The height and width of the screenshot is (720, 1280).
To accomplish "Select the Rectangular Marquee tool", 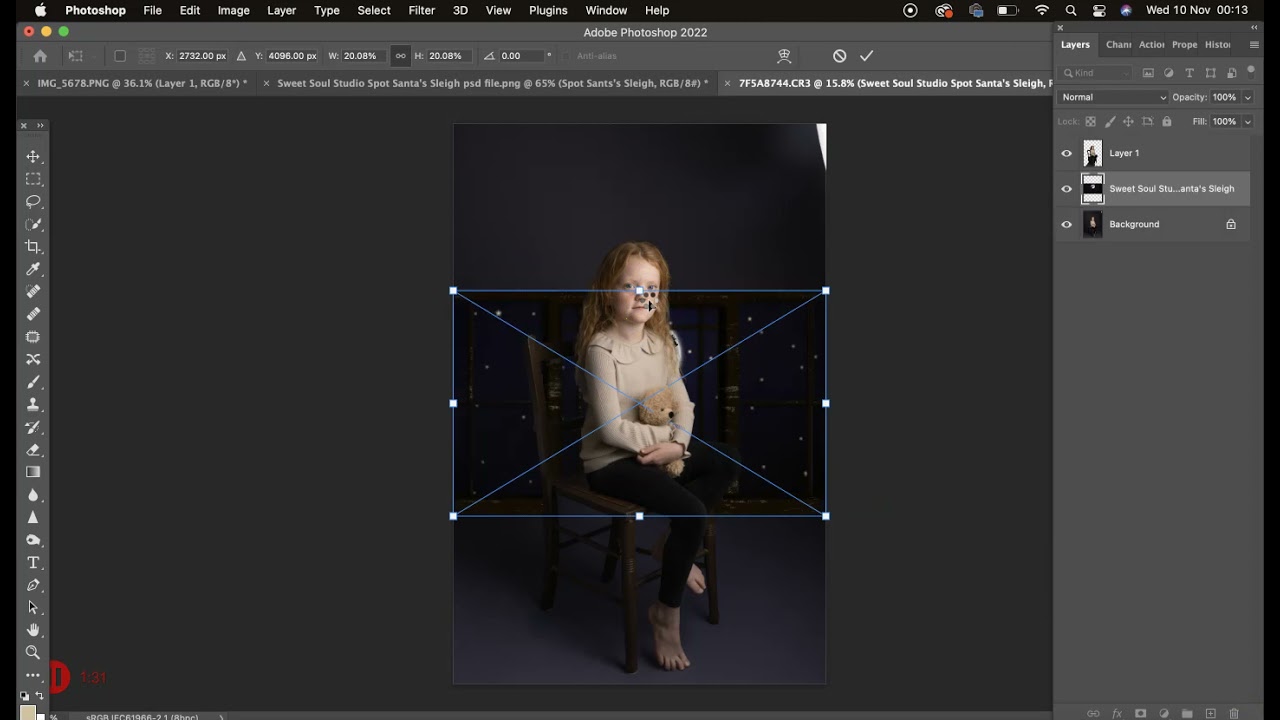I will pos(33,179).
